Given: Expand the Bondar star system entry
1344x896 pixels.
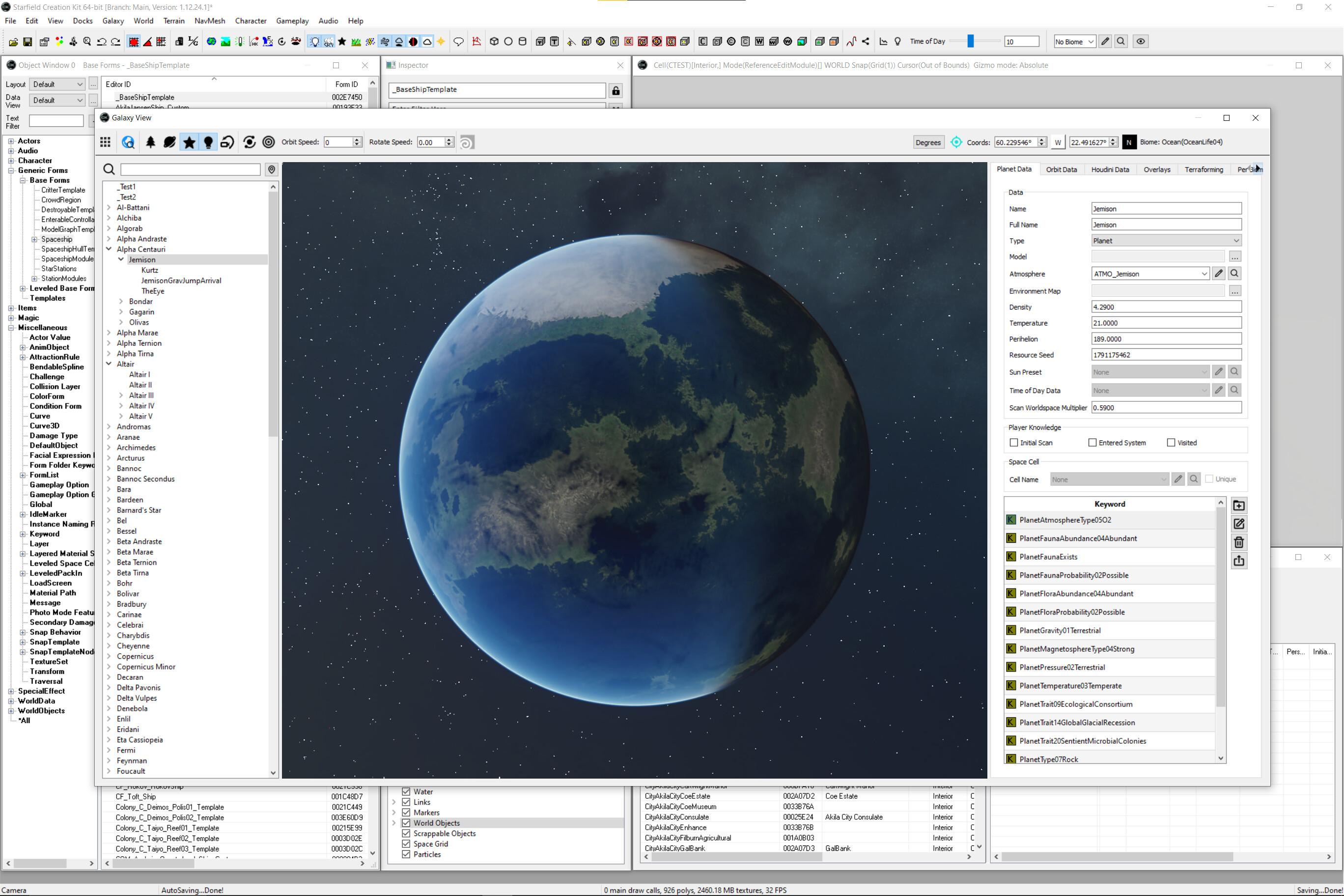Looking at the screenshot, I should [120, 301].
